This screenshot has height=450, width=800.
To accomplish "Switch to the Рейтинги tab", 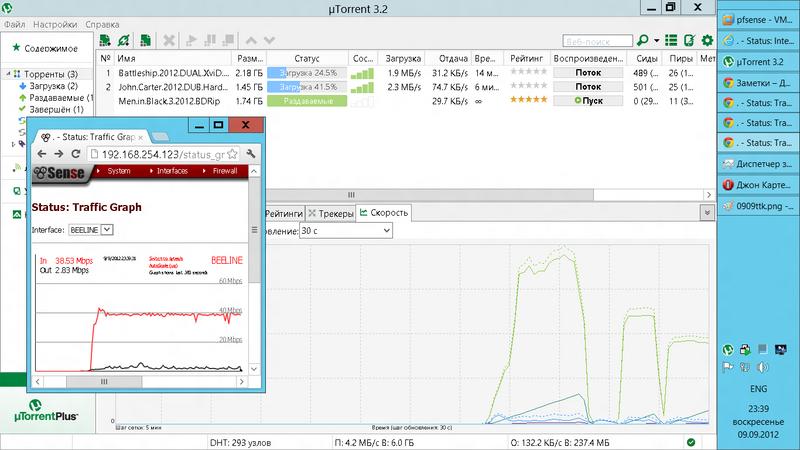I will pos(284,213).
